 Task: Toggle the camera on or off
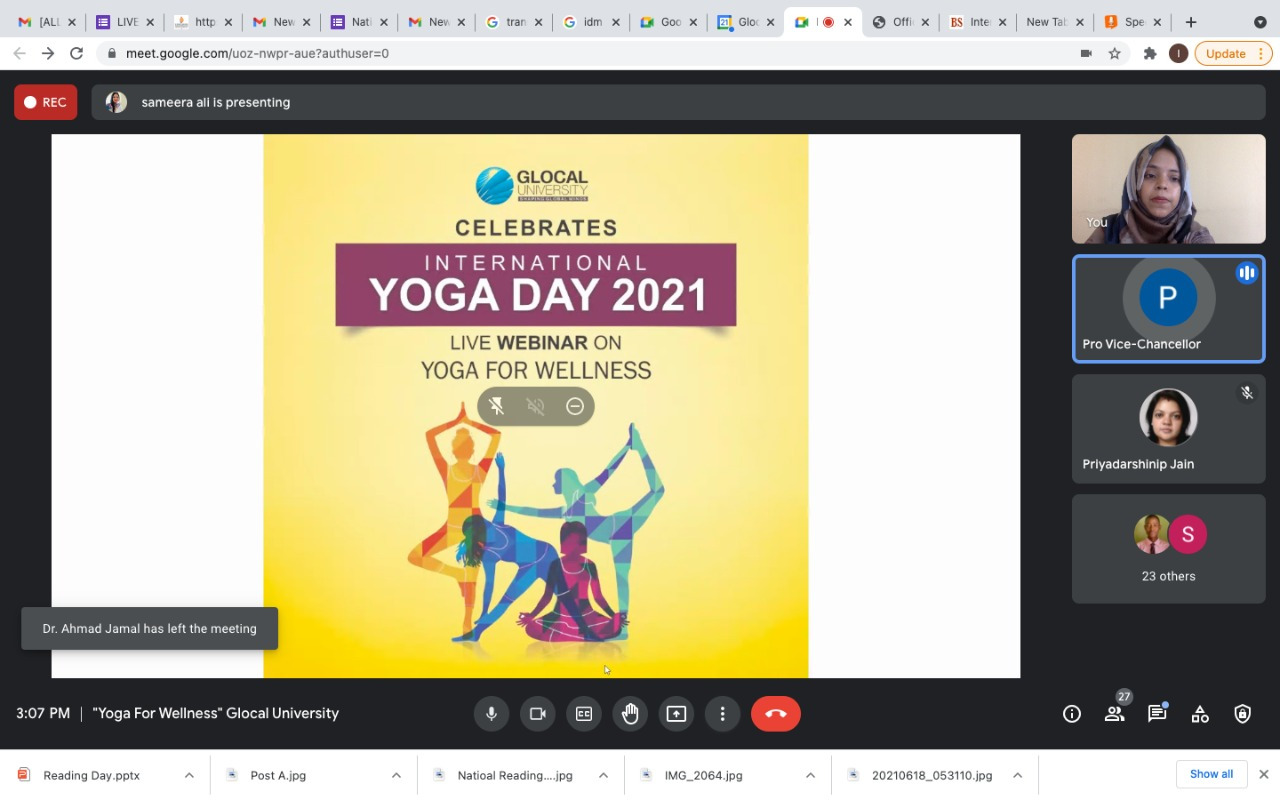click(537, 714)
